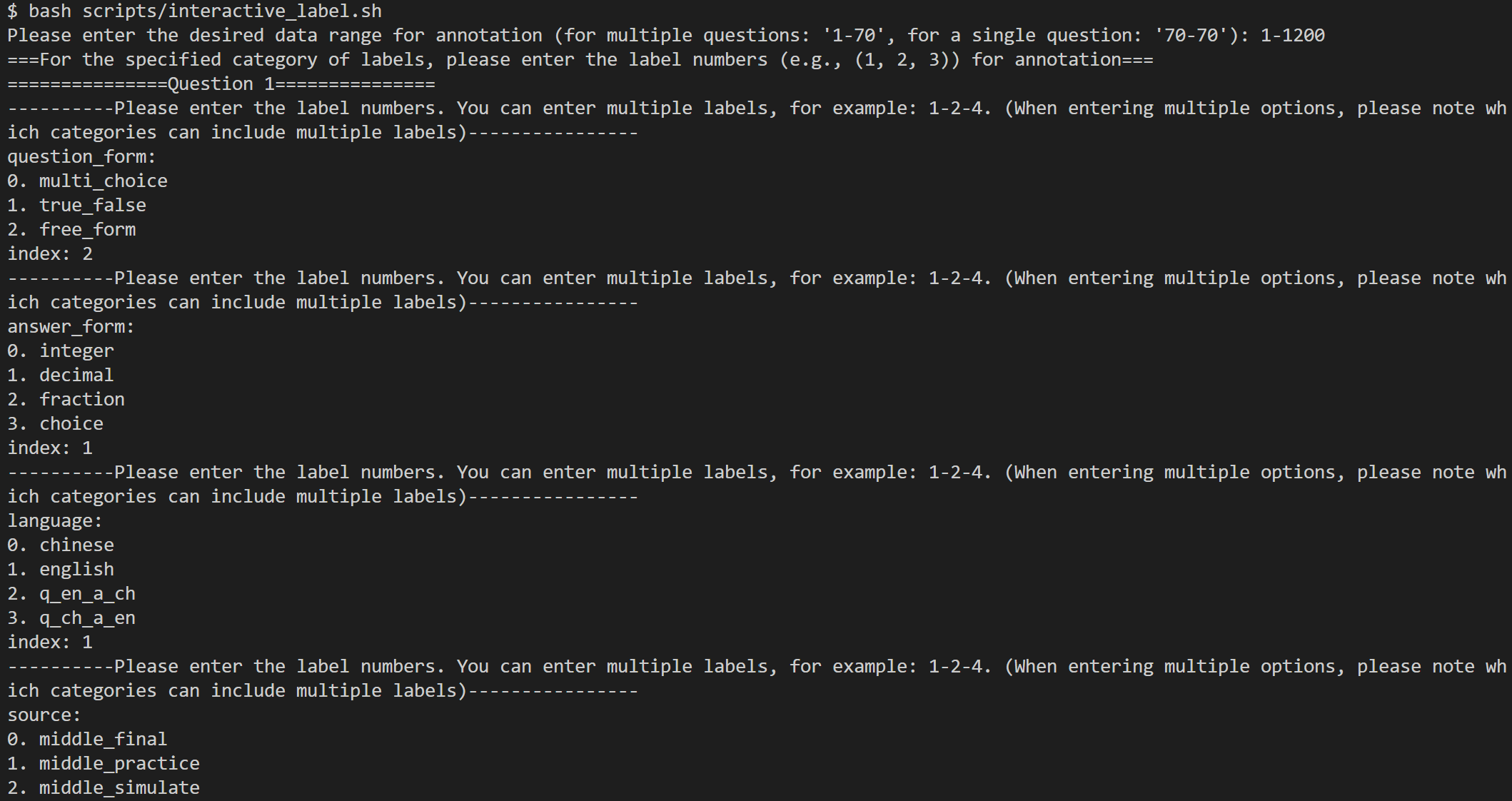The image size is (1512, 801).
Task: Select the true_false option line
Action: pos(76,206)
